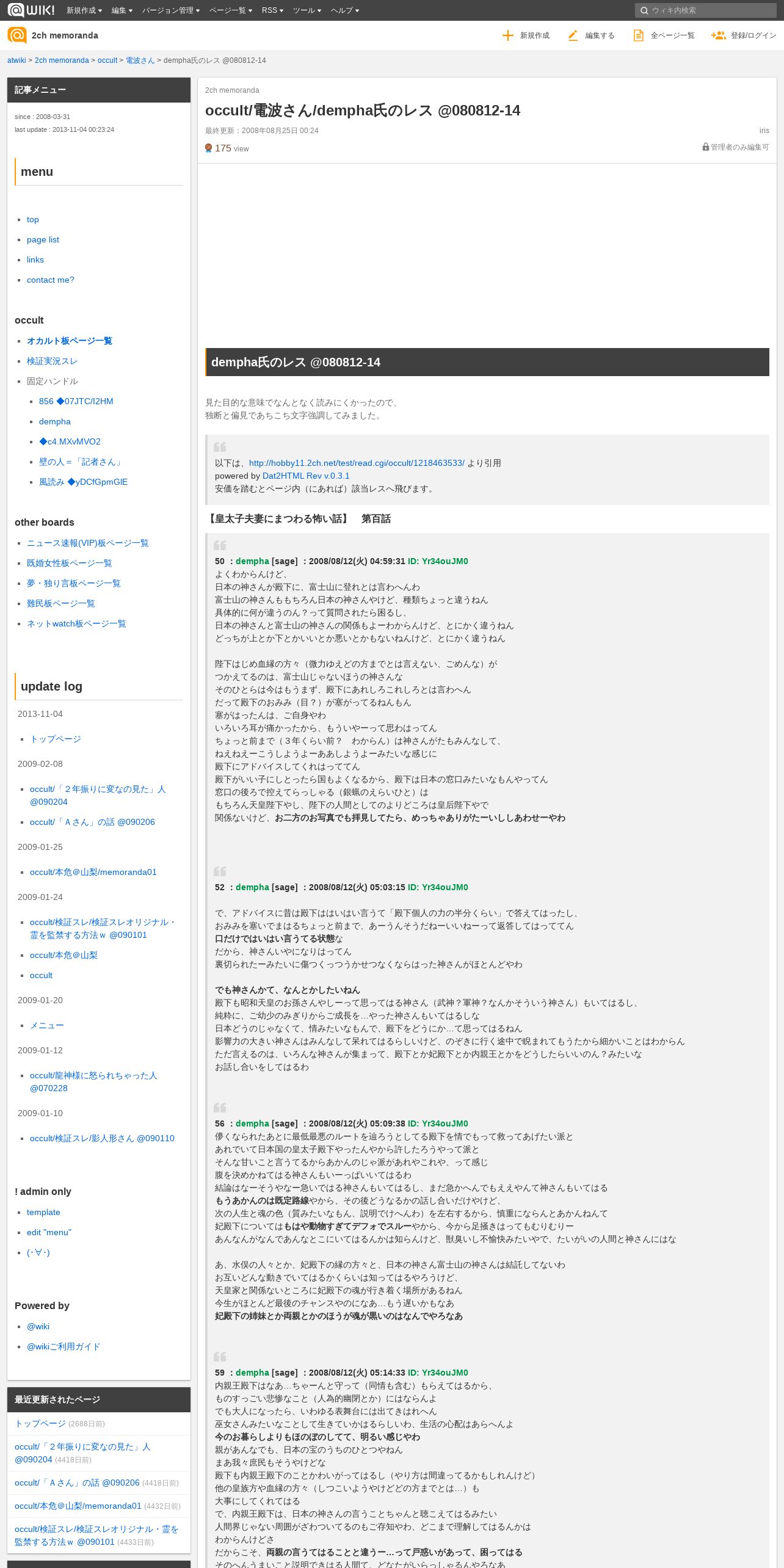
Task: Open the 新規作成 dropdown in the top menu bar
Action: click(84, 10)
